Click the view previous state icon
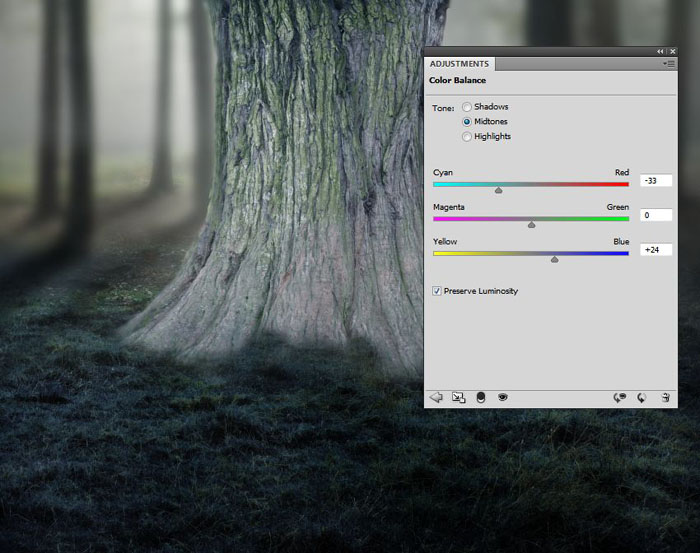Image resolution: width=700 pixels, height=553 pixels. click(620, 397)
